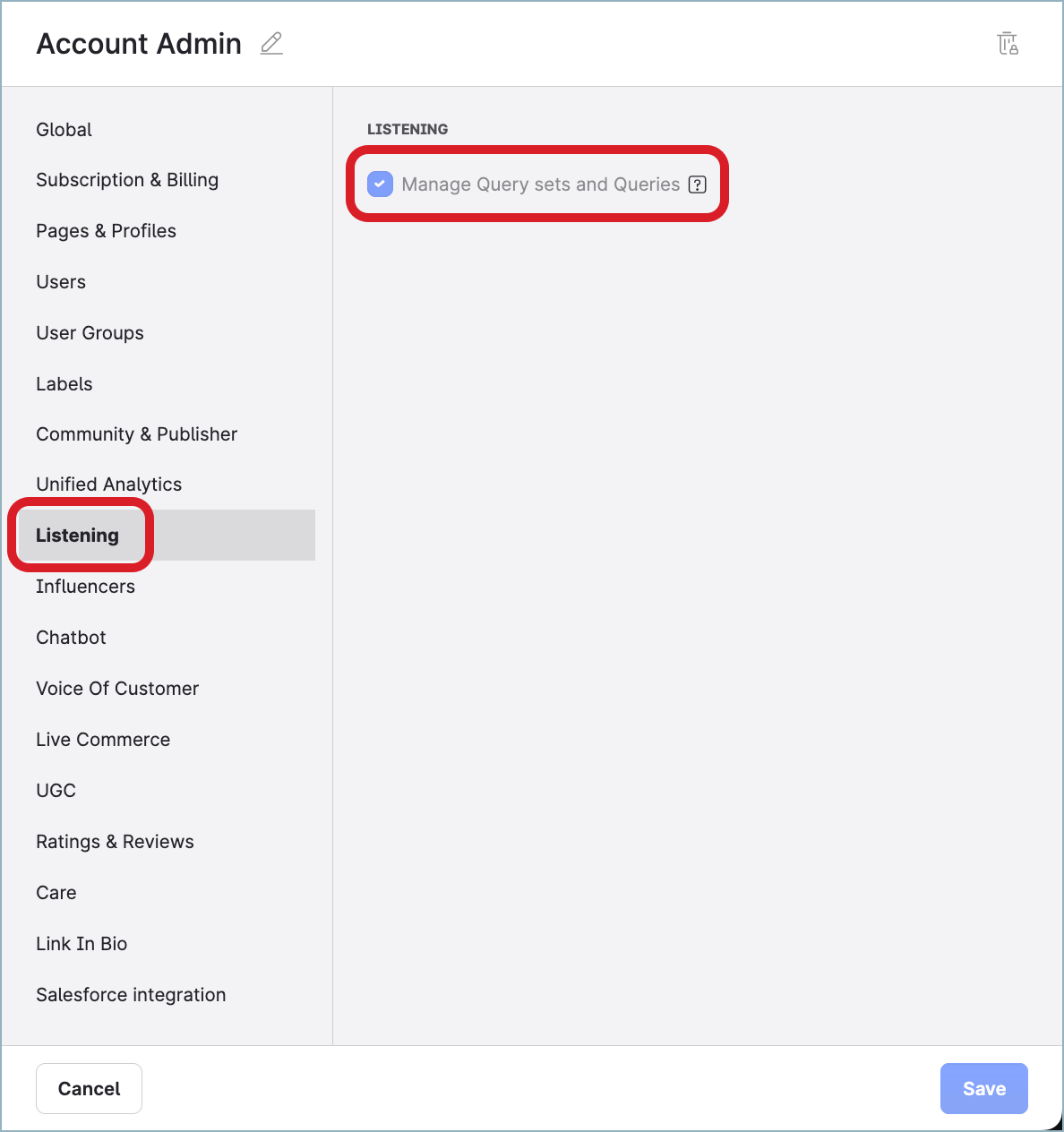Open the Global permissions section

tap(64, 129)
